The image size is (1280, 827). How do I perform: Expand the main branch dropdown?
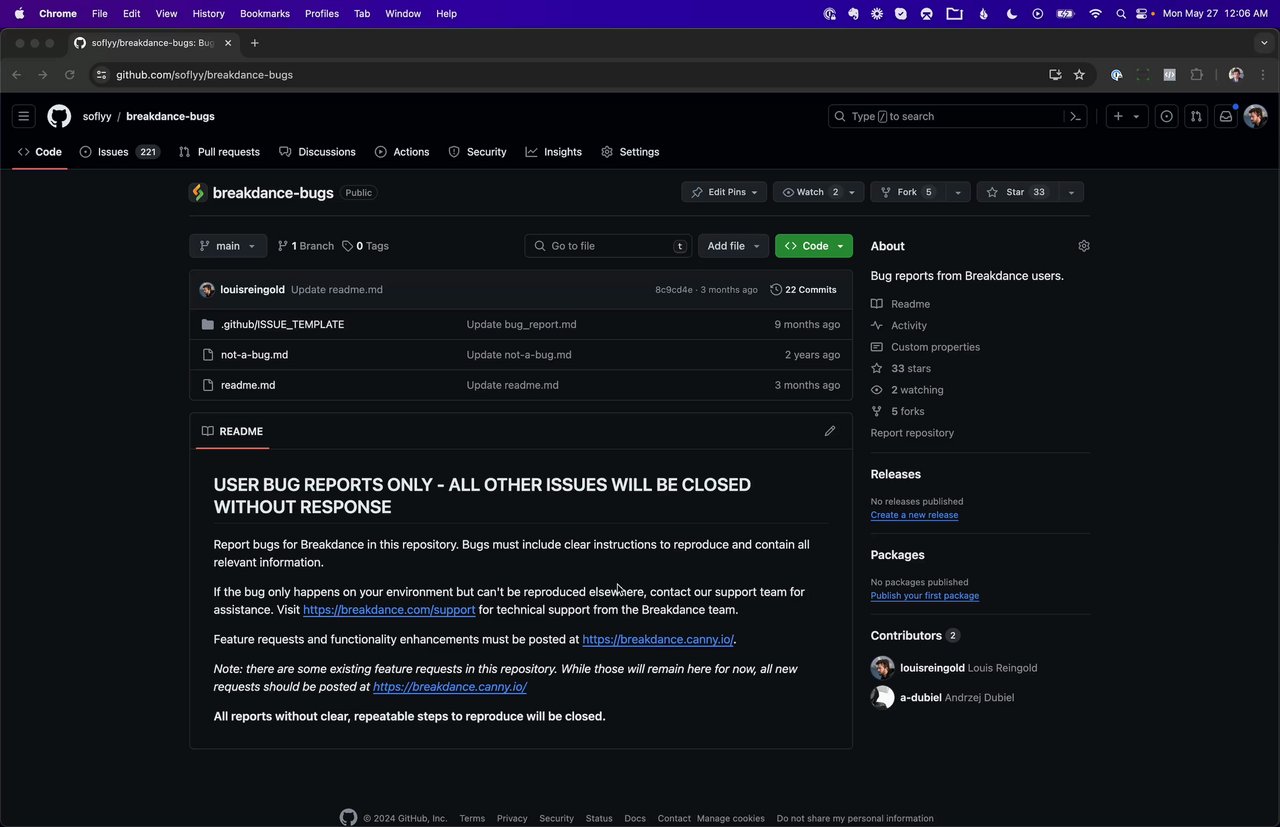tap(228, 246)
